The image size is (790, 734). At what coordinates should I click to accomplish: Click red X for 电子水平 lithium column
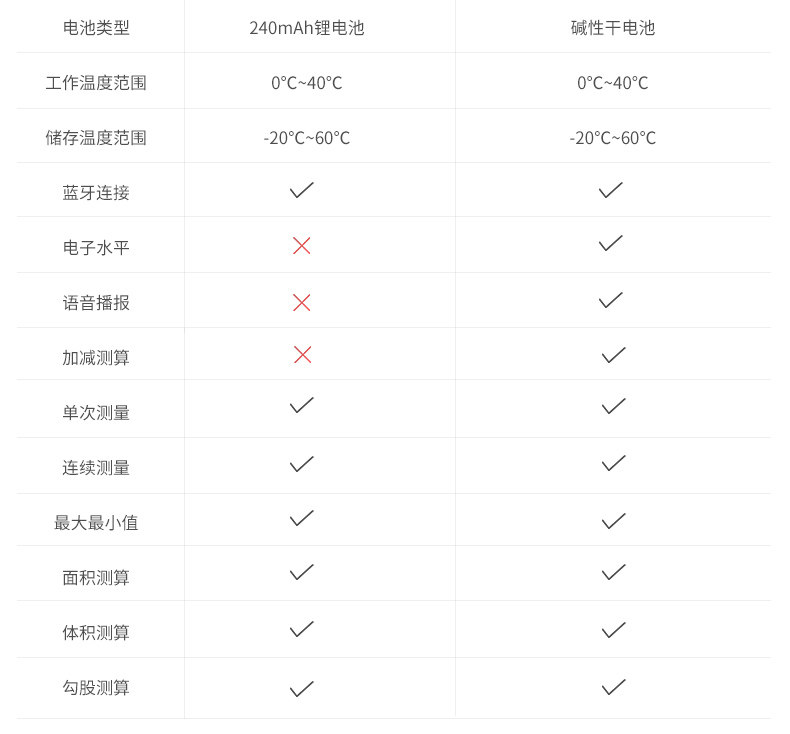click(301, 246)
